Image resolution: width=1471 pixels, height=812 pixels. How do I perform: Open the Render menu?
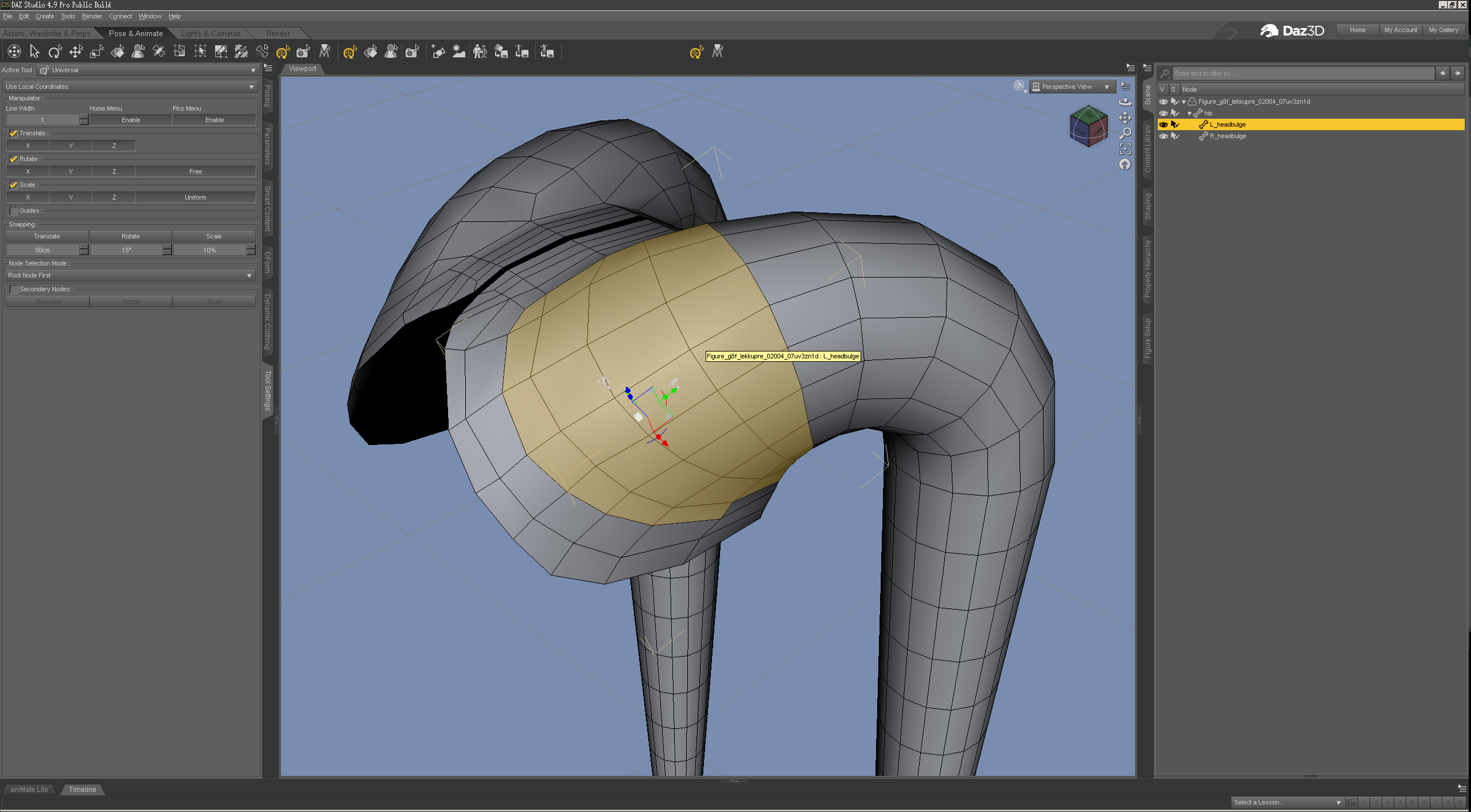[92, 16]
